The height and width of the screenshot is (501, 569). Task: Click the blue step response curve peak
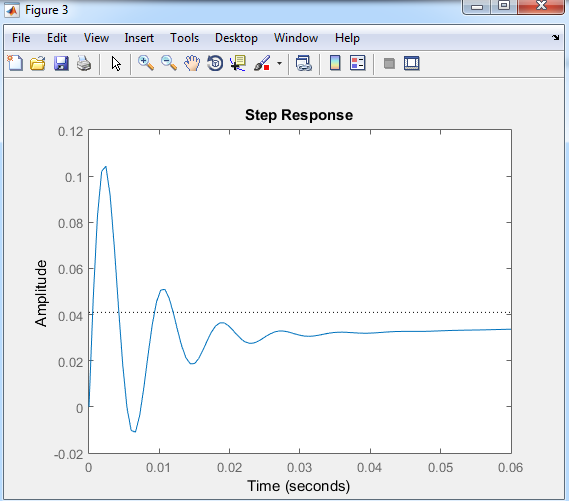[105, 167]
